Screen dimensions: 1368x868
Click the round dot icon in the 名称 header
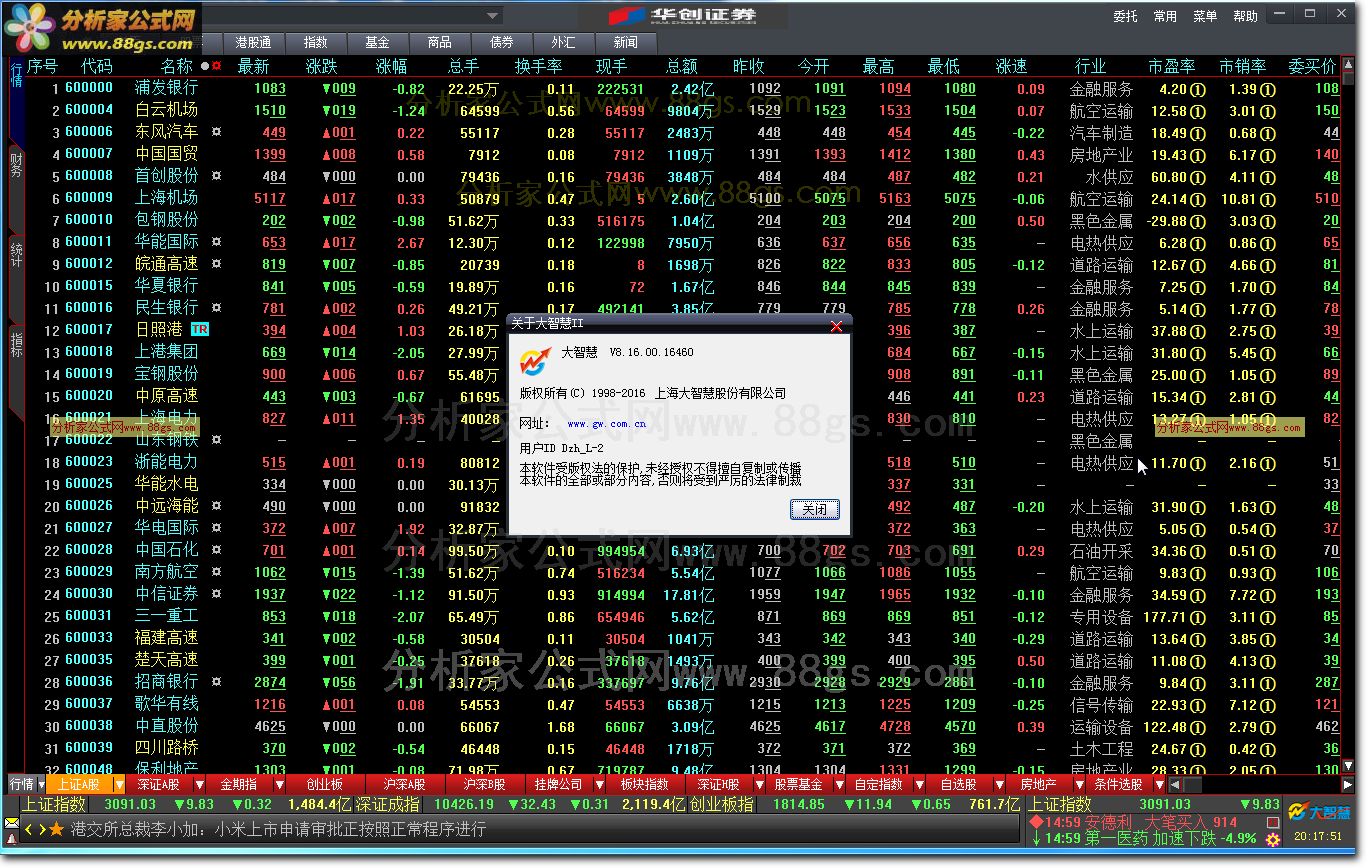coord(205,66)
